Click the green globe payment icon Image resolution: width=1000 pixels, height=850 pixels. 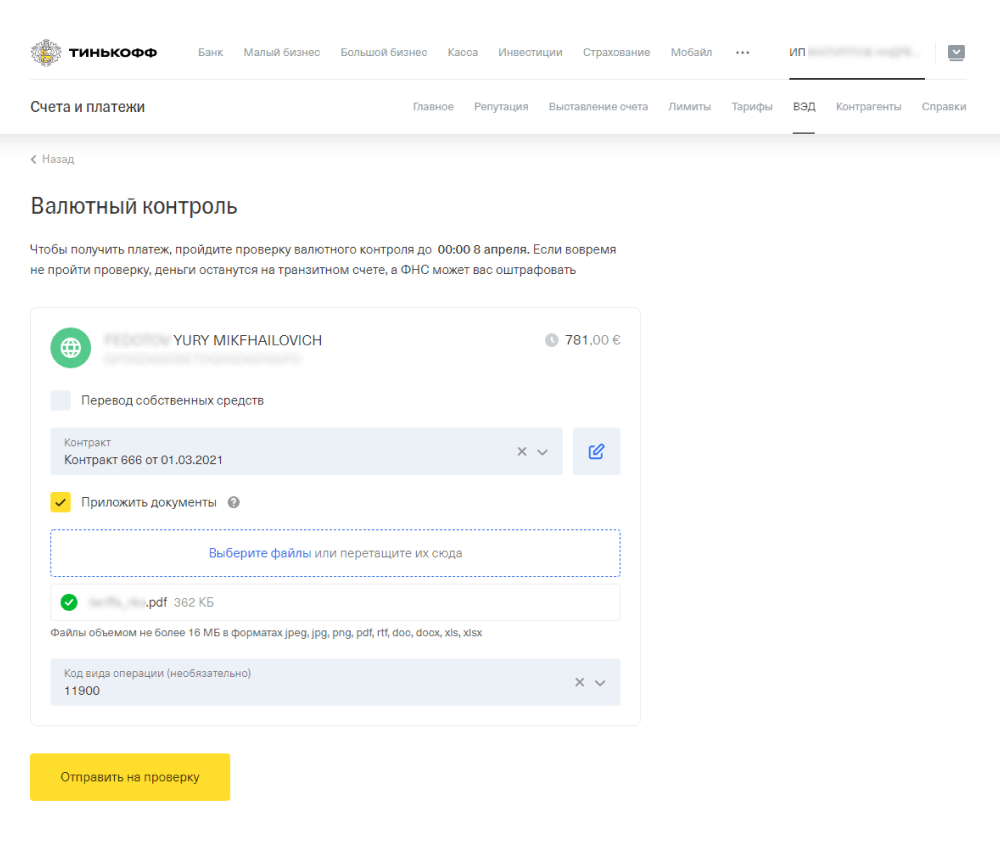pos(71,348)
